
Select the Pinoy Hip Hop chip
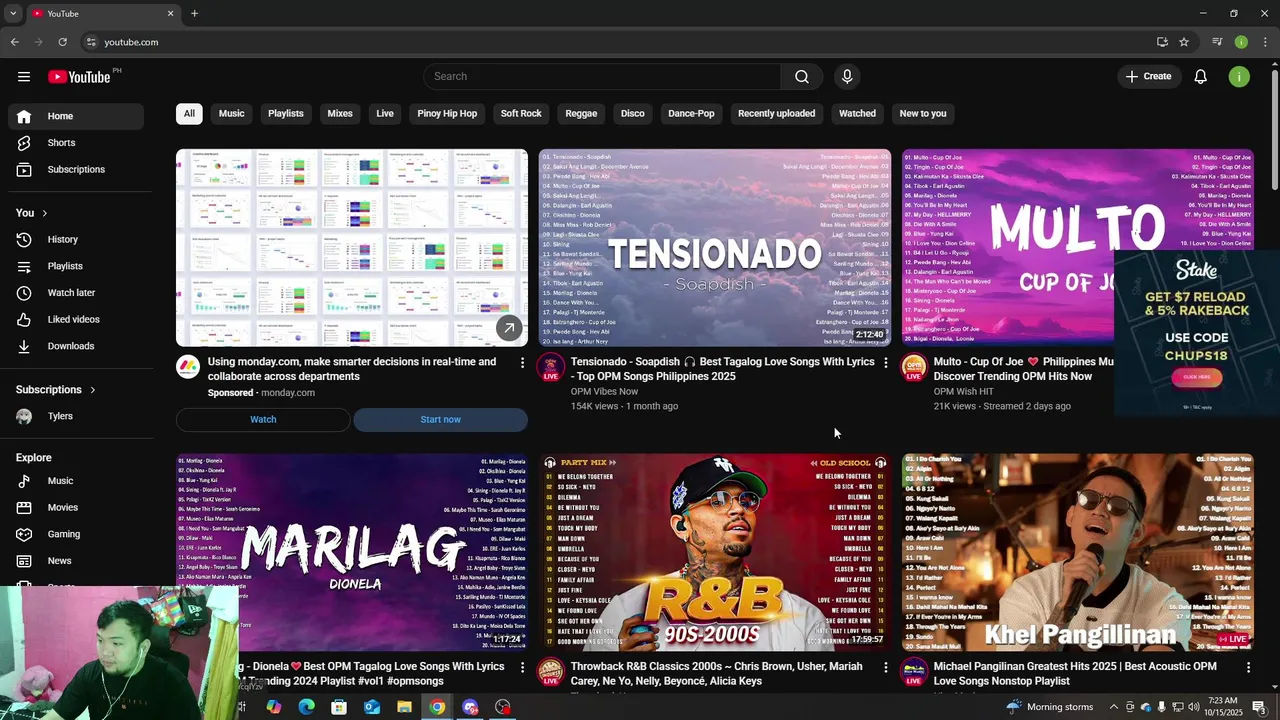(447, 114)
